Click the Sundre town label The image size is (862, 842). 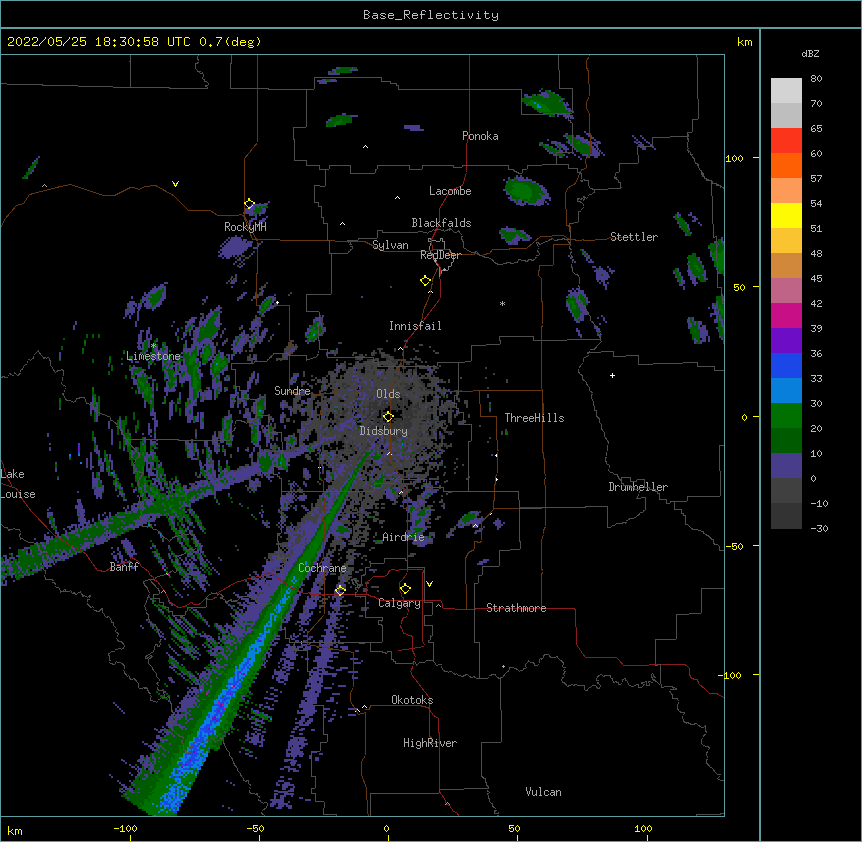(292, 391)
